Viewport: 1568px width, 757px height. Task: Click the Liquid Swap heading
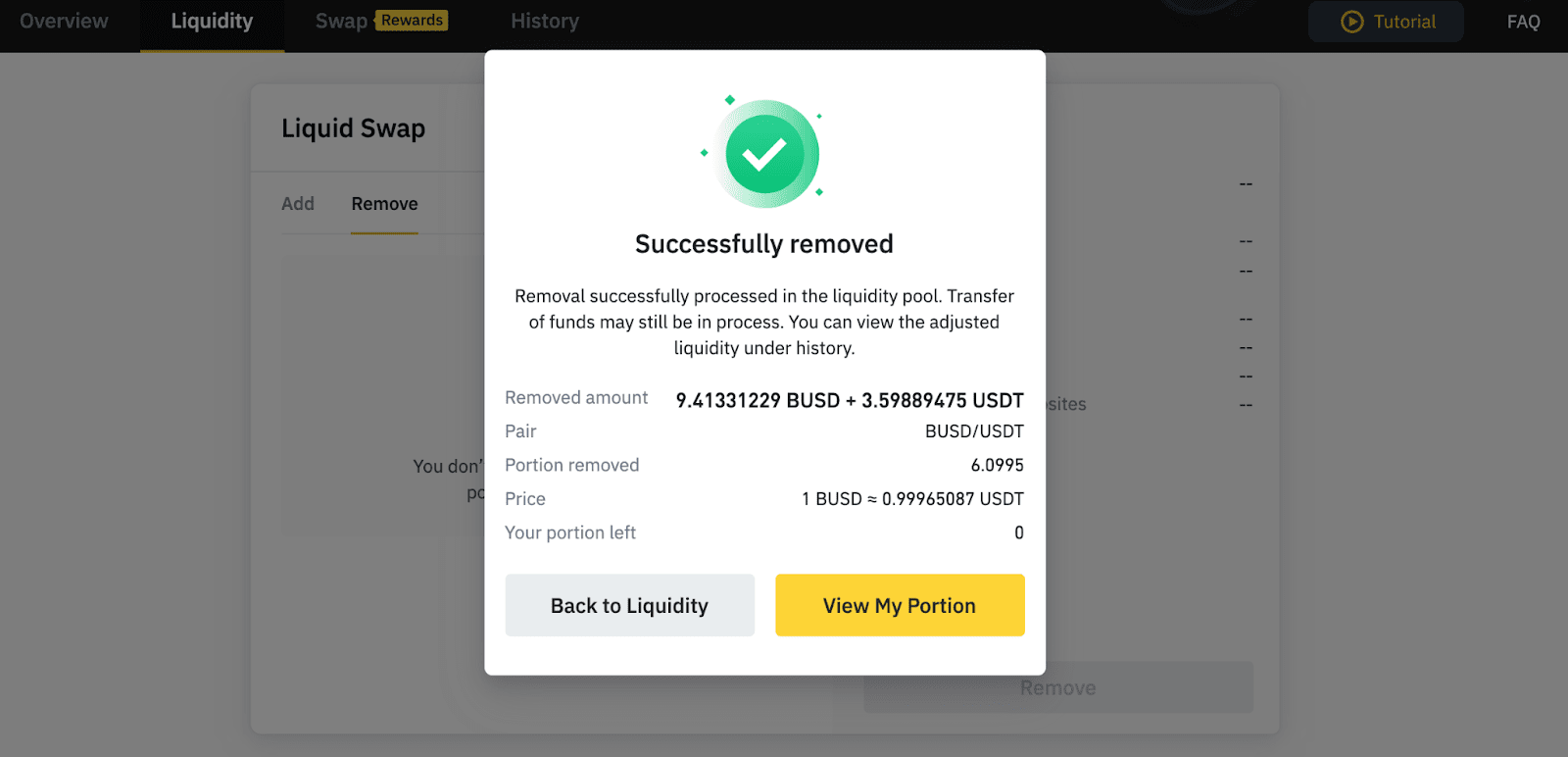click(354, 128)
